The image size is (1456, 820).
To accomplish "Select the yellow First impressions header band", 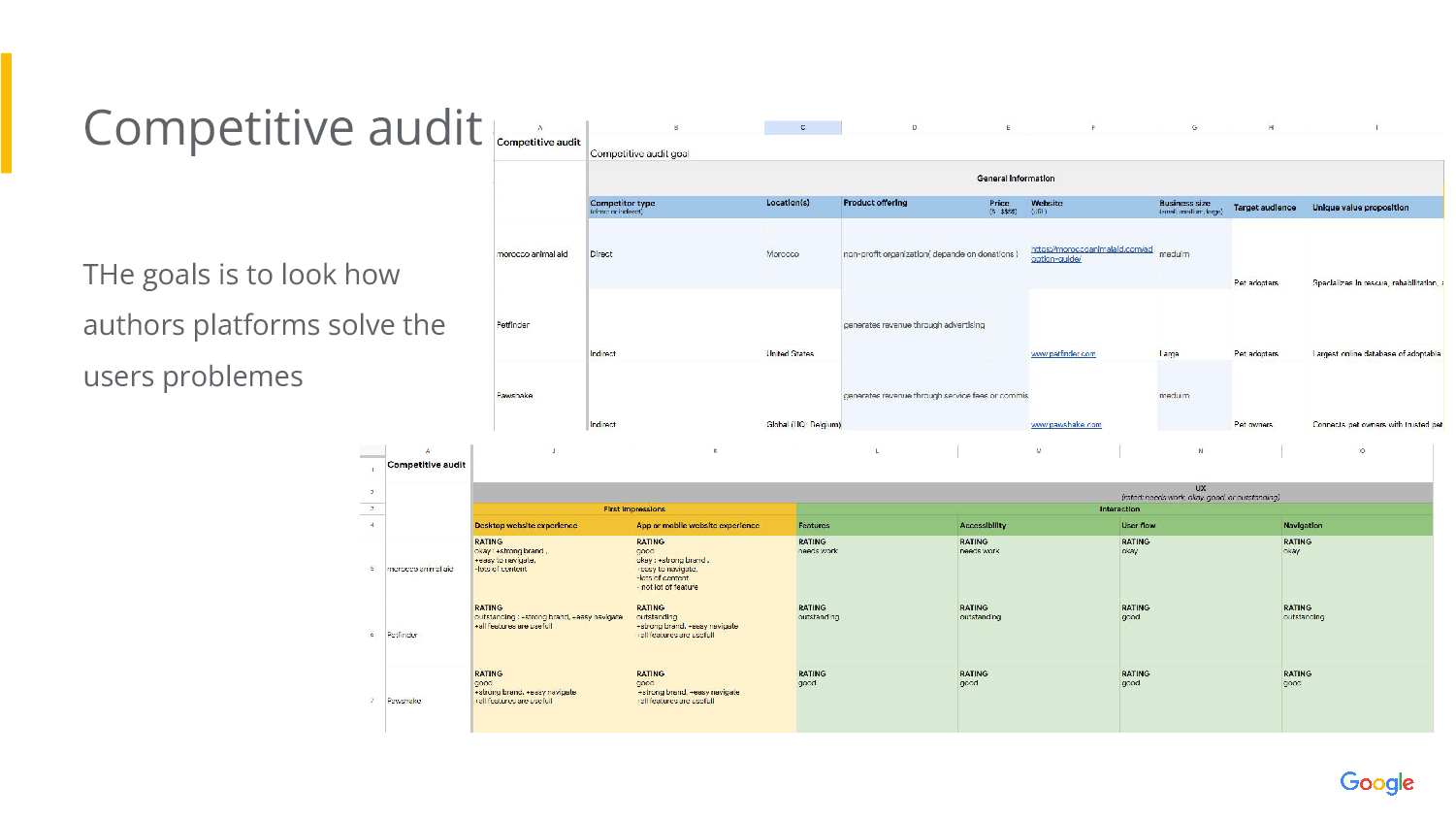I will pos(634,508).
